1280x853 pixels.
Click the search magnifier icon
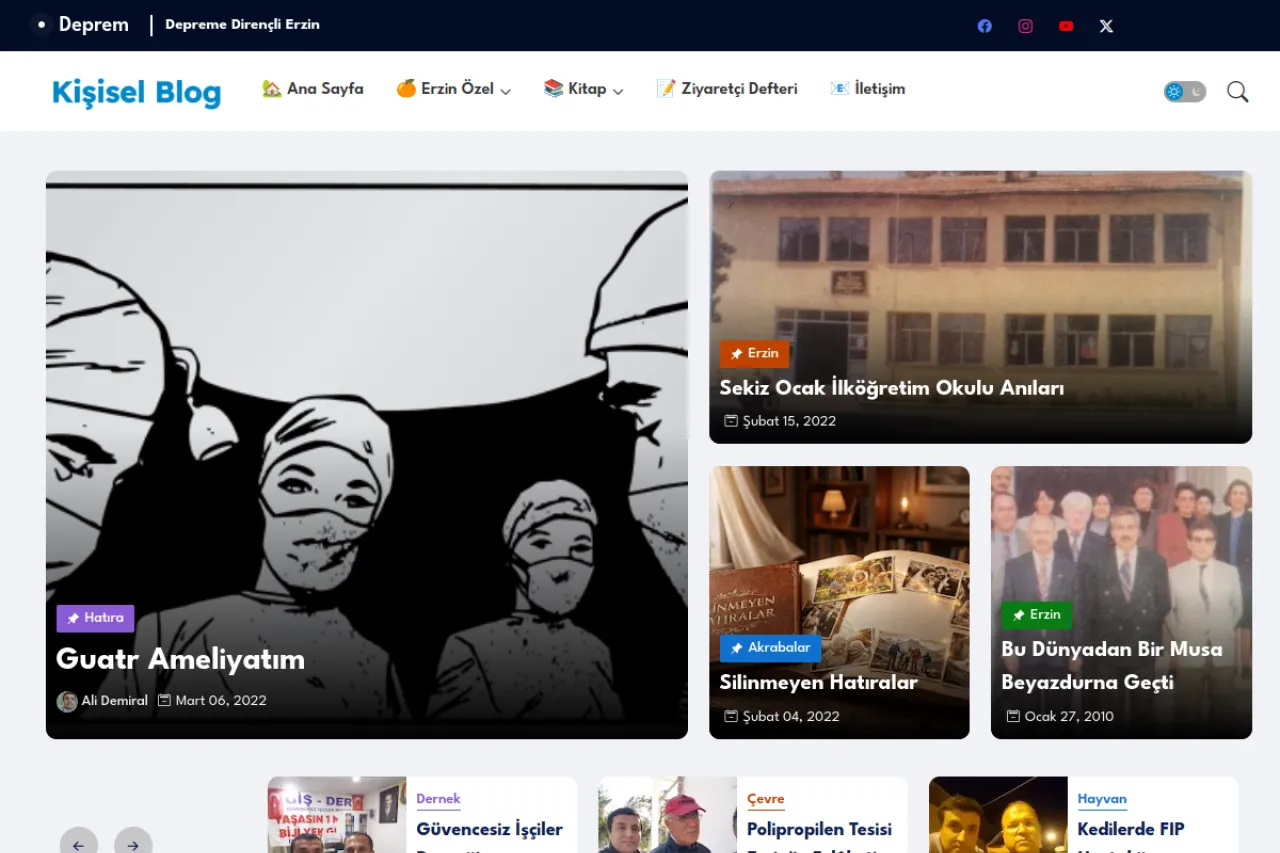[1237, 92]
